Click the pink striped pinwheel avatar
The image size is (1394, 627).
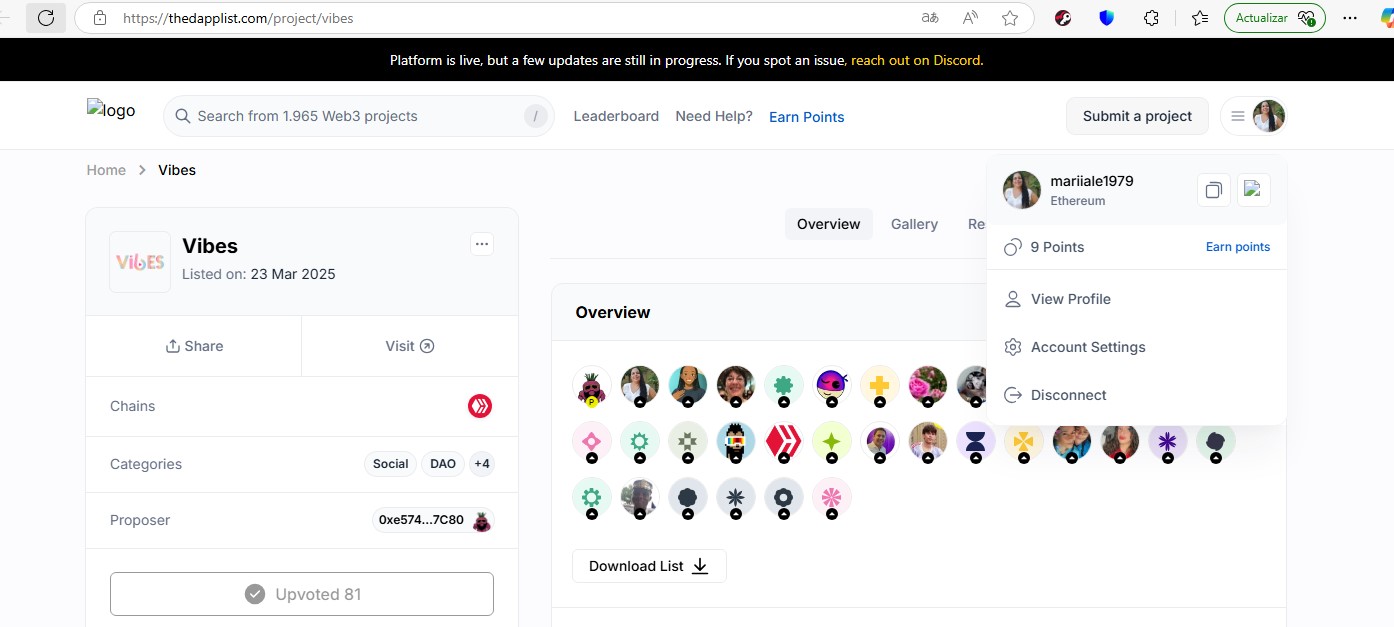[832, 497]
